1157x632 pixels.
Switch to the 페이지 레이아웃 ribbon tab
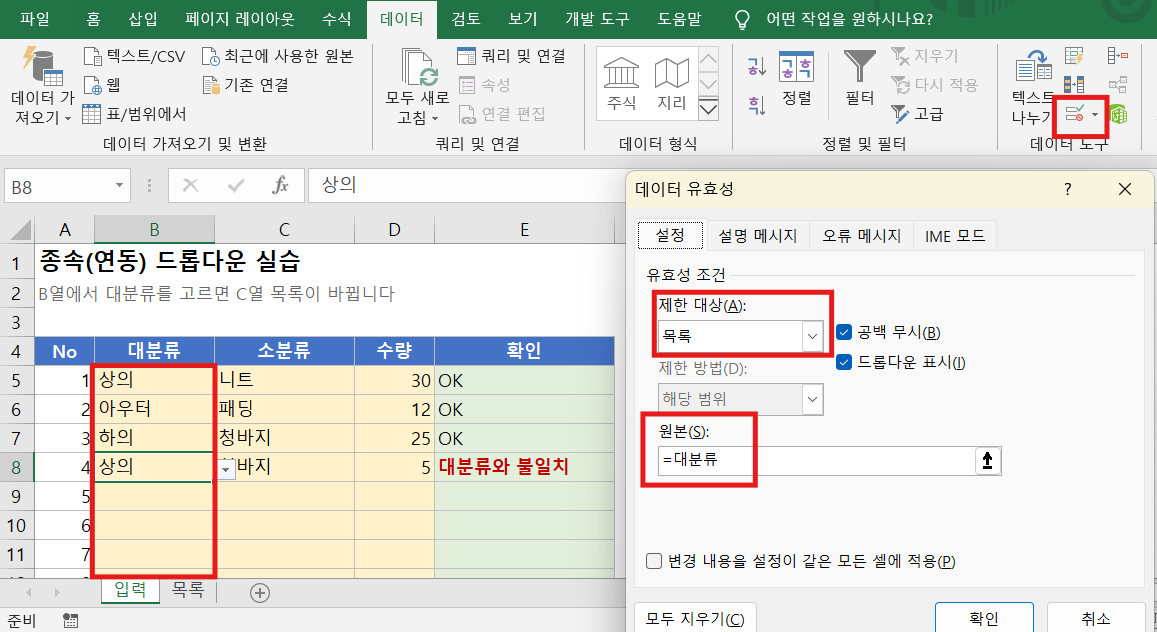239,19
